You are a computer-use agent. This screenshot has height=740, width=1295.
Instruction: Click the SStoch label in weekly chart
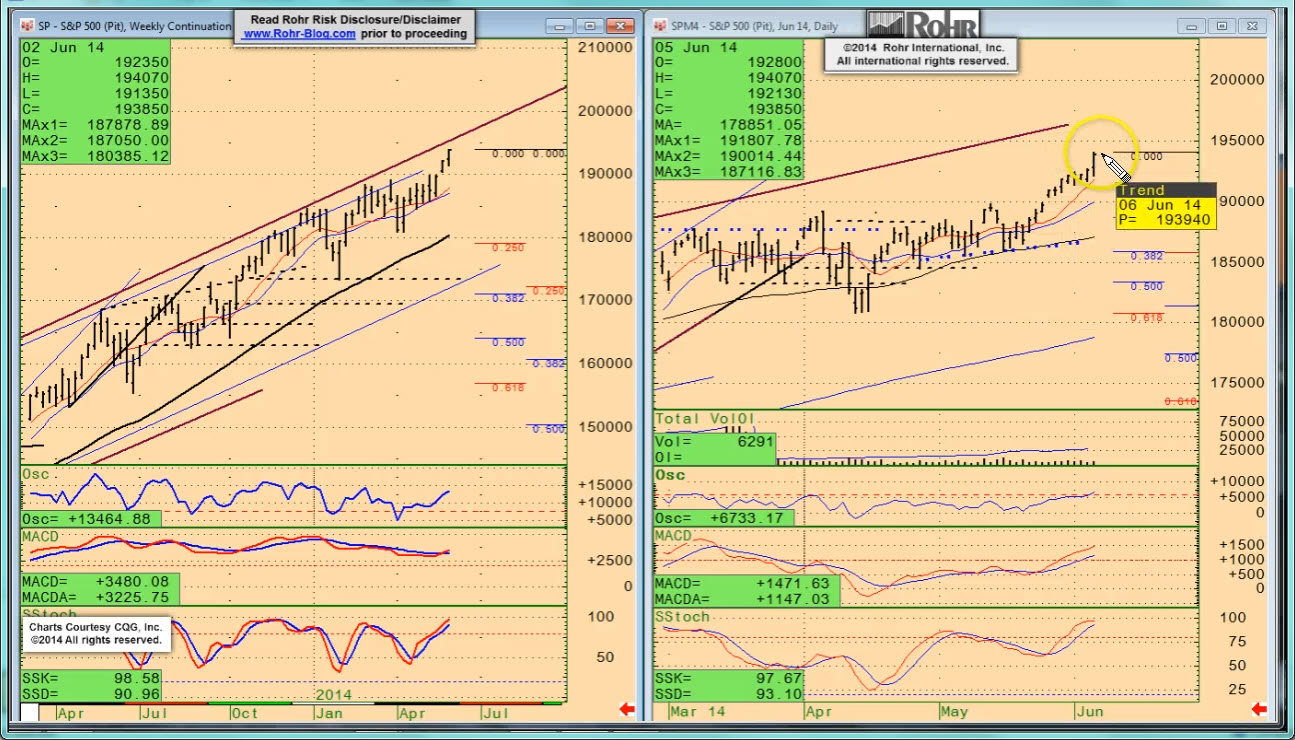46,613
